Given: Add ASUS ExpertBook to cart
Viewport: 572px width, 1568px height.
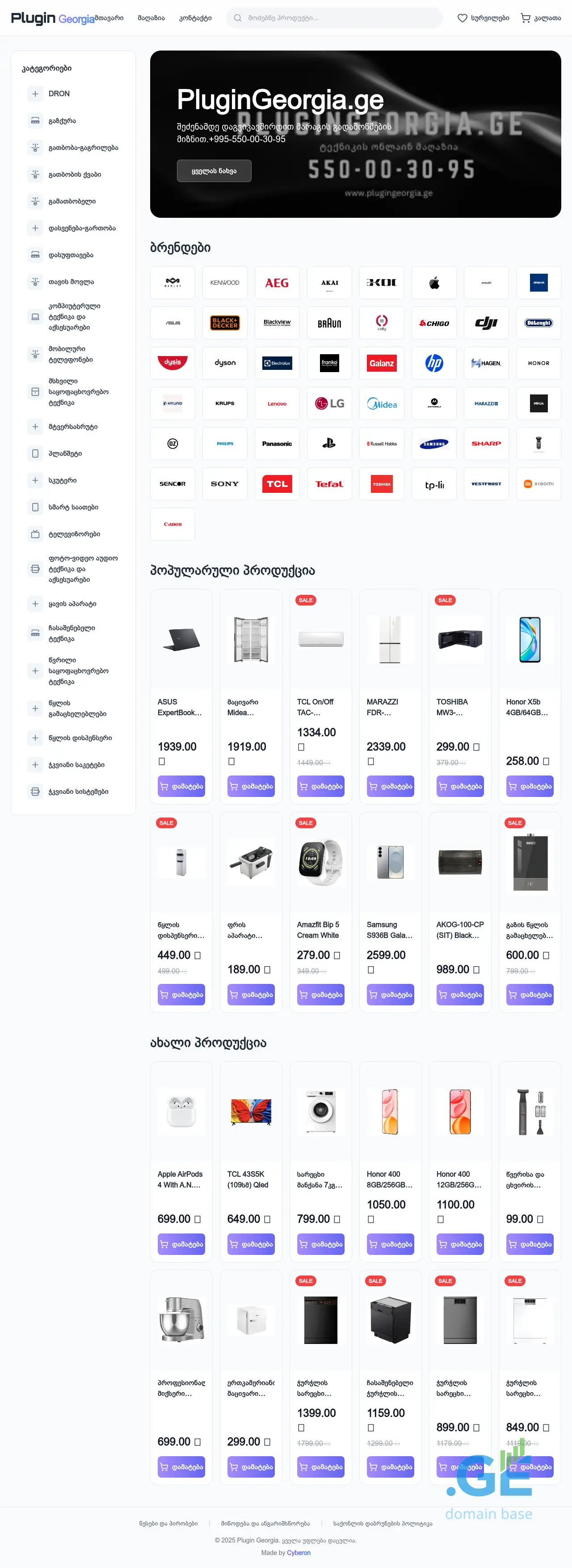Looking at the screenshot, I should pos(181,786).
